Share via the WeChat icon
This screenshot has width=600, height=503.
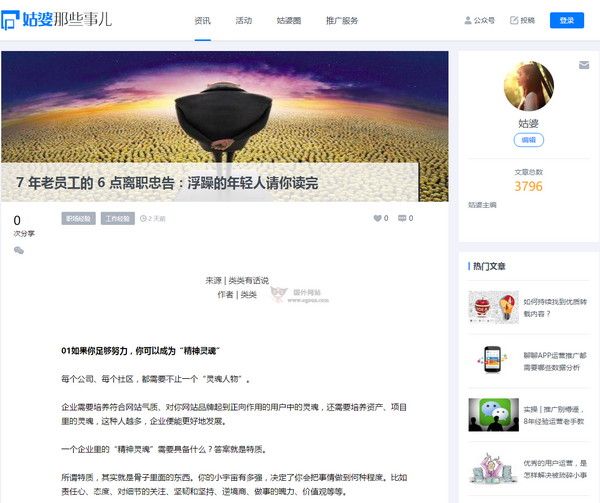19,251
